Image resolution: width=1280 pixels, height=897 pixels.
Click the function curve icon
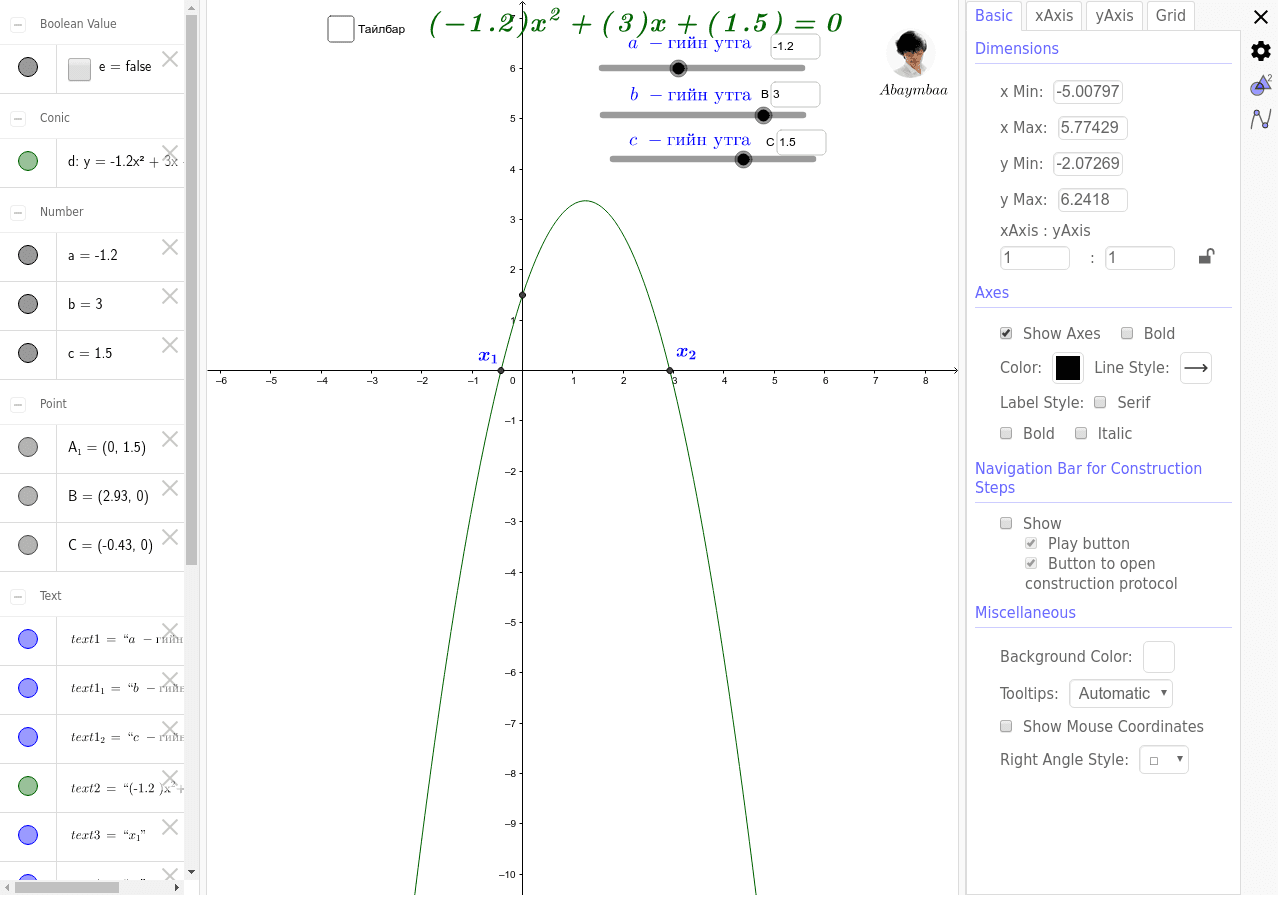(1261, 120)
